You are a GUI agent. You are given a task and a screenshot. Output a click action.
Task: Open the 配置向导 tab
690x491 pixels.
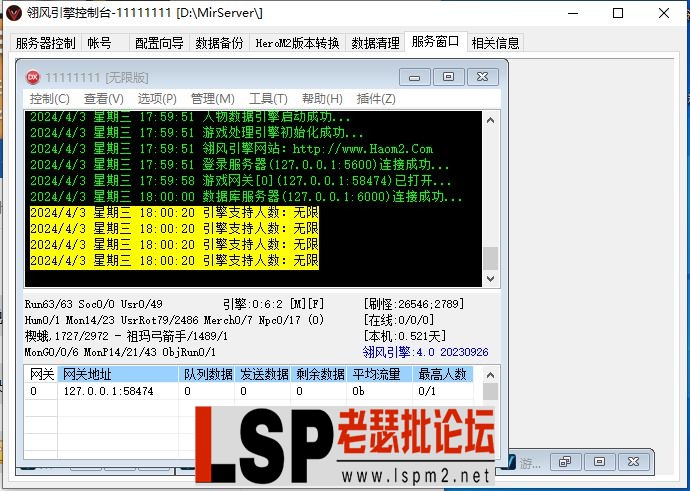(x=159, y=43)
